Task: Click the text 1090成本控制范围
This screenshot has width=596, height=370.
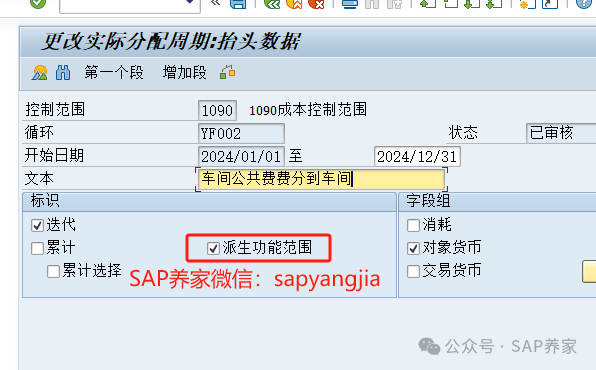Action: coord(308,110)
